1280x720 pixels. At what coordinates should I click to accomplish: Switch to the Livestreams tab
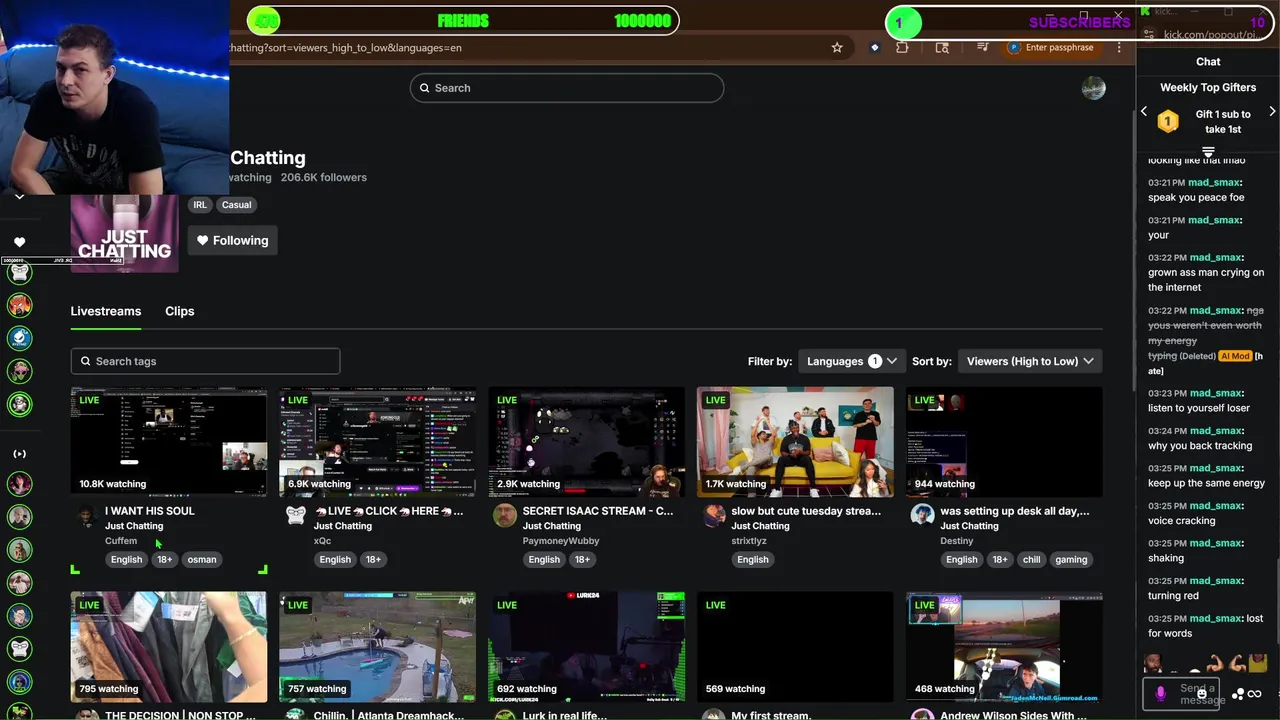pos(106,311)
